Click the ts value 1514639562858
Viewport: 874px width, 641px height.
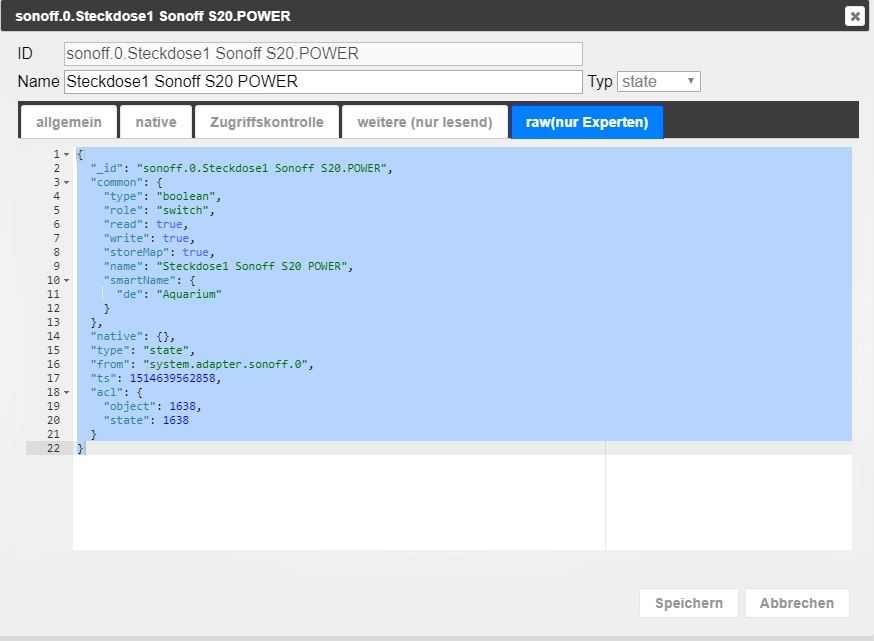[172, 378]
